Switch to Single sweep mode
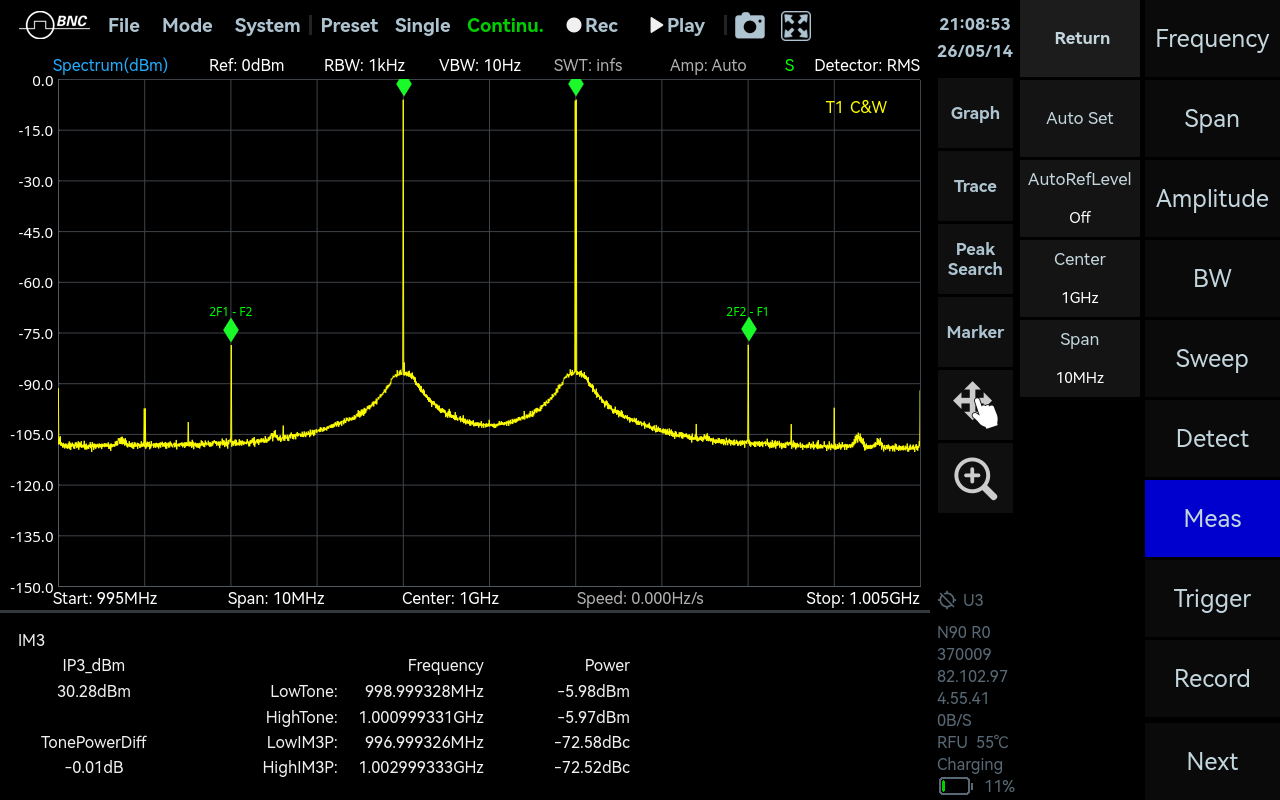Screen dimensions: 1280x800 422,26
